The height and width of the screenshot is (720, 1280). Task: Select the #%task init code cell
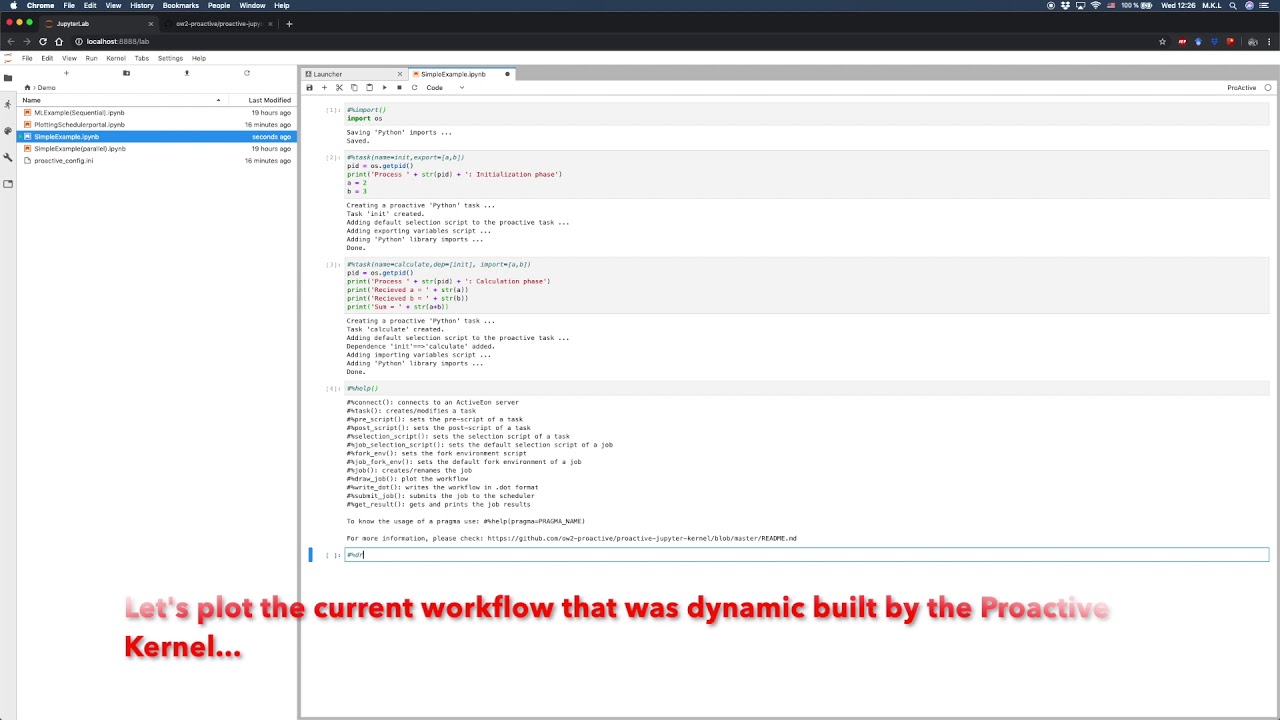[806, 174]
